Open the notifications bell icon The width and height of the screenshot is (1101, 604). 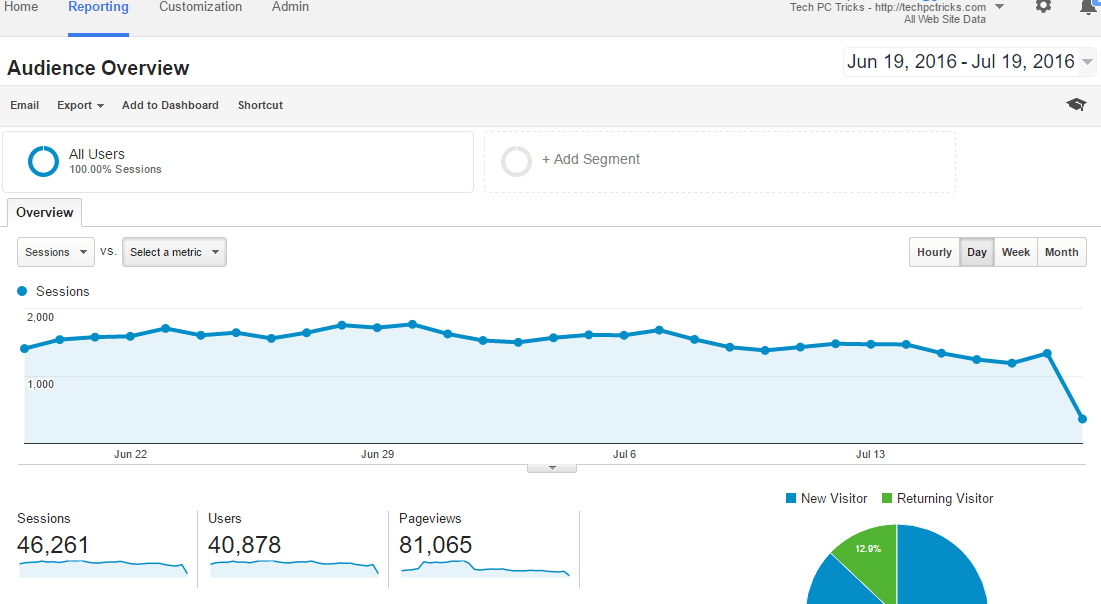[1089, 6]
